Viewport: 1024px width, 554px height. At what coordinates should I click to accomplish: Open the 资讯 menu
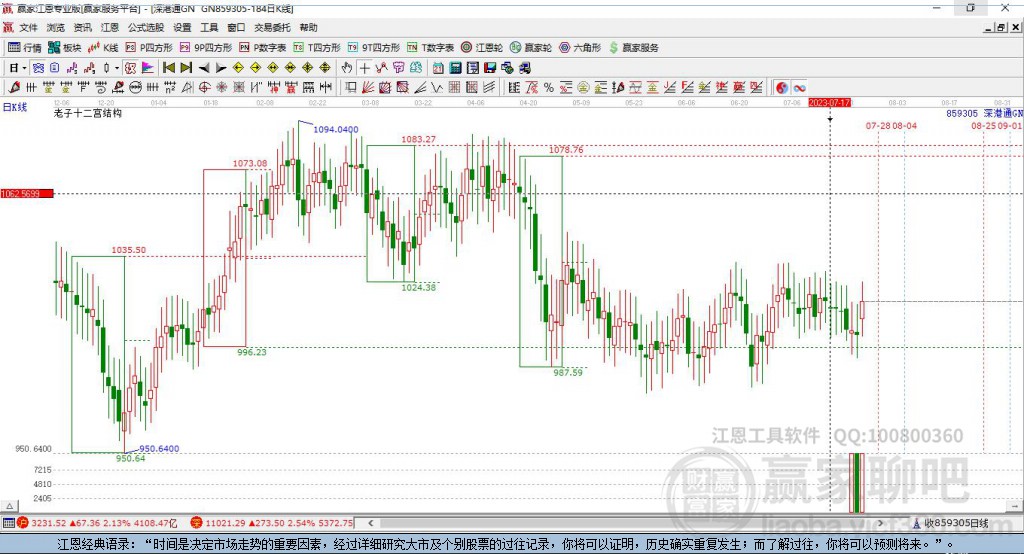coord(82,27)
